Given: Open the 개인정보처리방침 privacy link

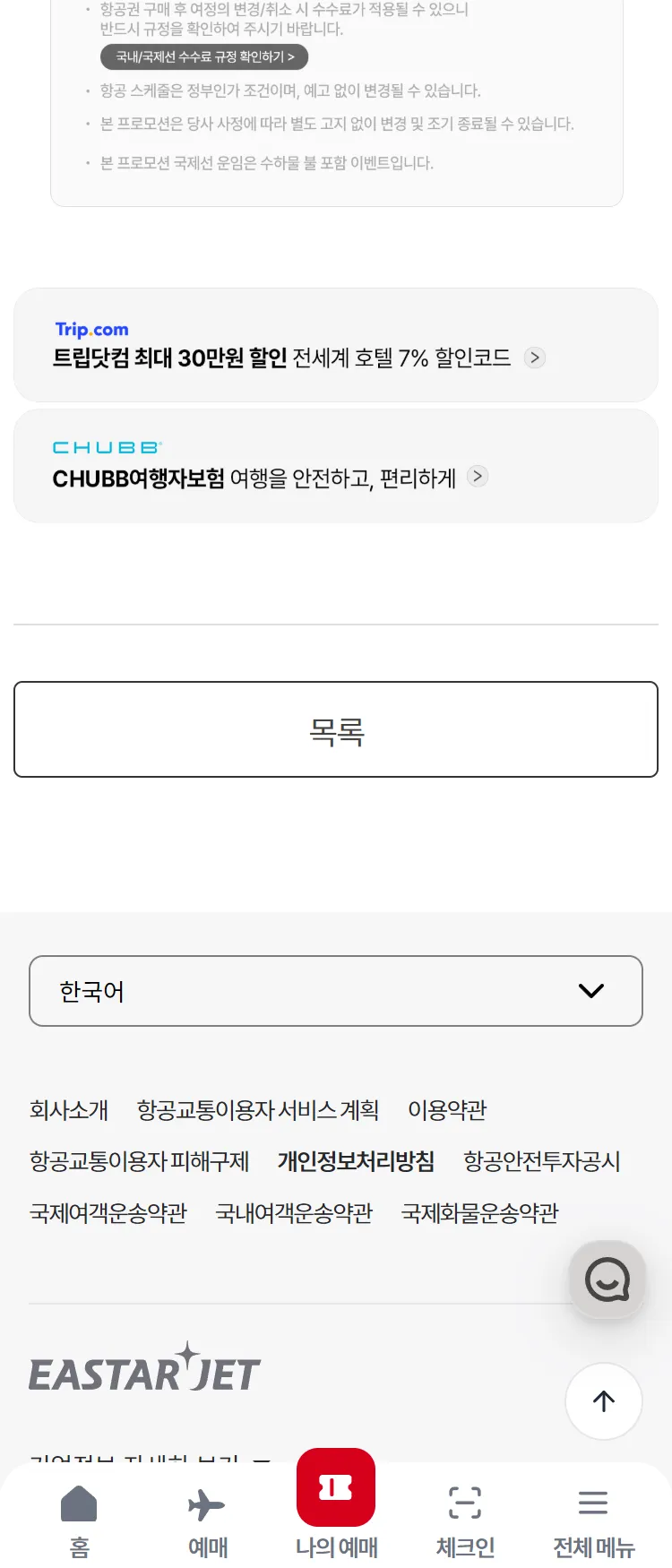Looking at the screenshot, I should tap(356, 1161).
